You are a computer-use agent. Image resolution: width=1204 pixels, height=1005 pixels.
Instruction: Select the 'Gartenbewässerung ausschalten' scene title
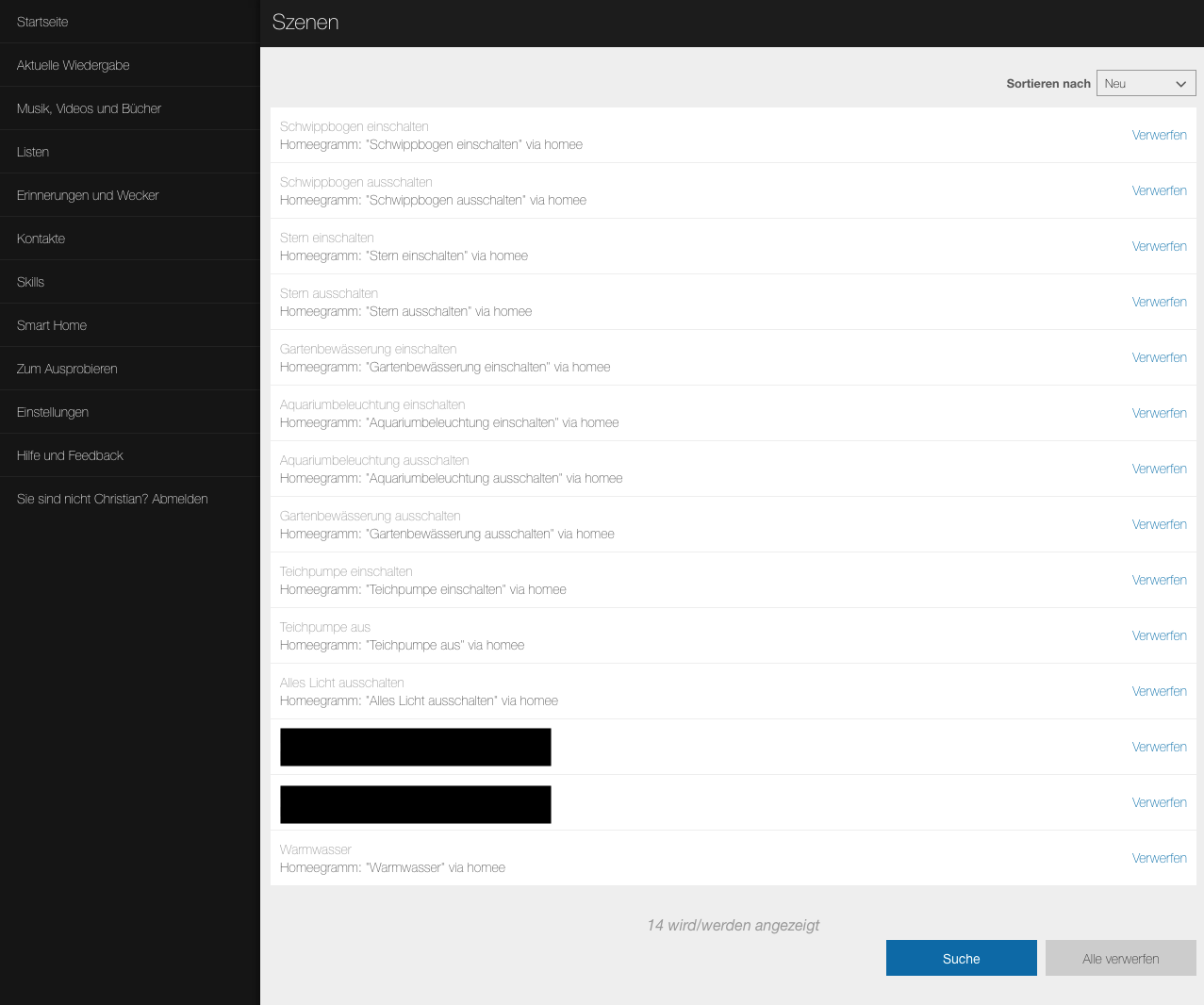(x=371, y=516)
